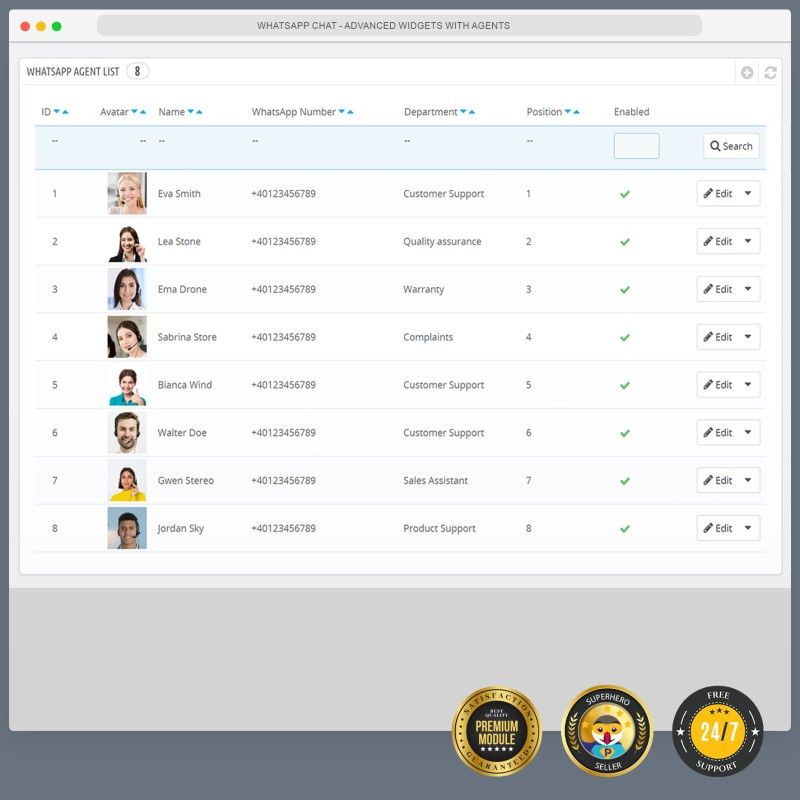Expand actions dropdown for Eva Smith
The image size is (800, 800).
[748, 193]
